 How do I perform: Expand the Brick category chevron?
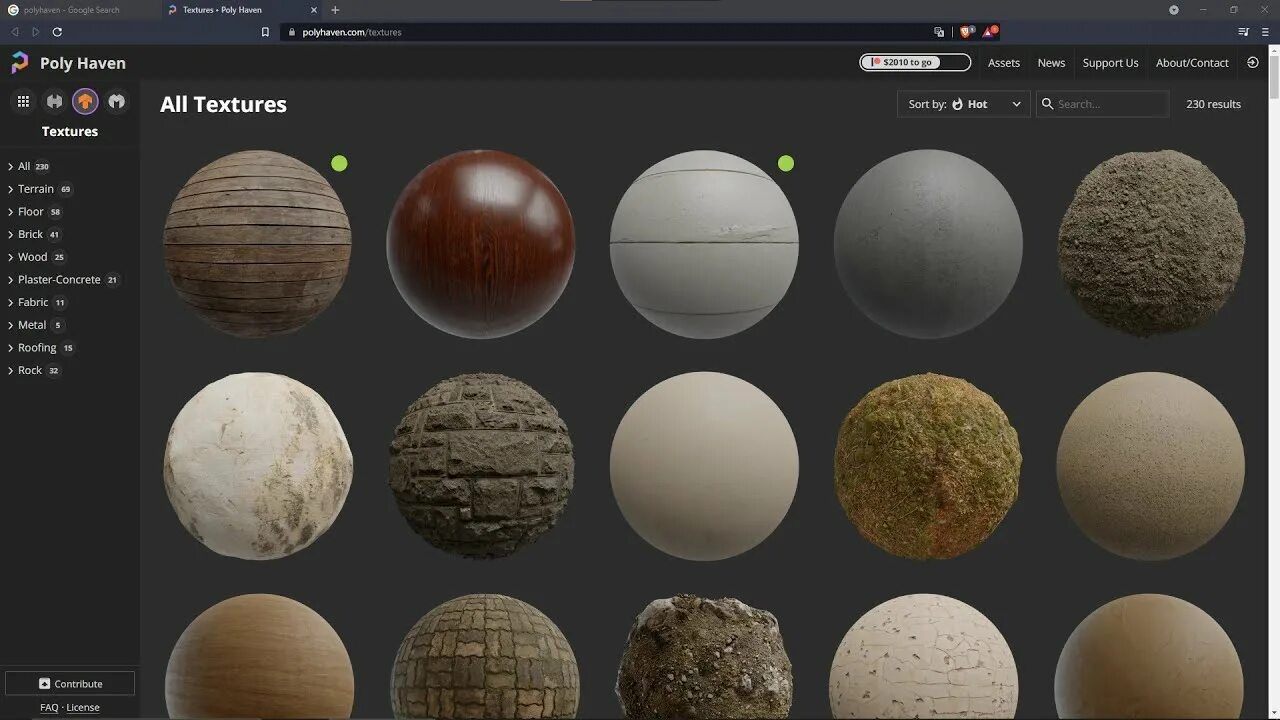click(10, 235)
